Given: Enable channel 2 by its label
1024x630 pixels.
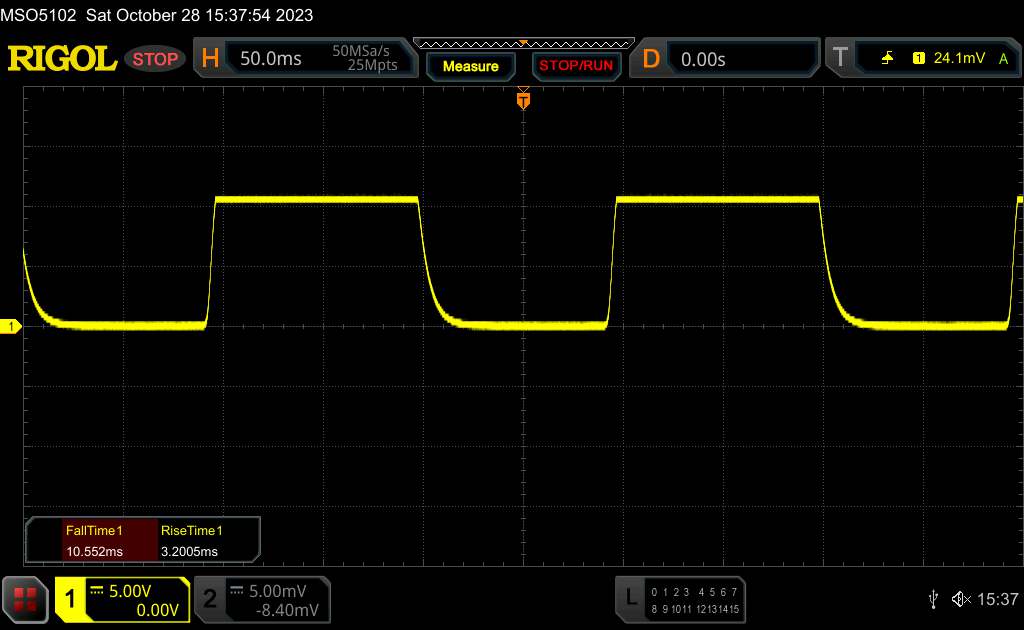Looking at the screenshot, I should 209,599.
